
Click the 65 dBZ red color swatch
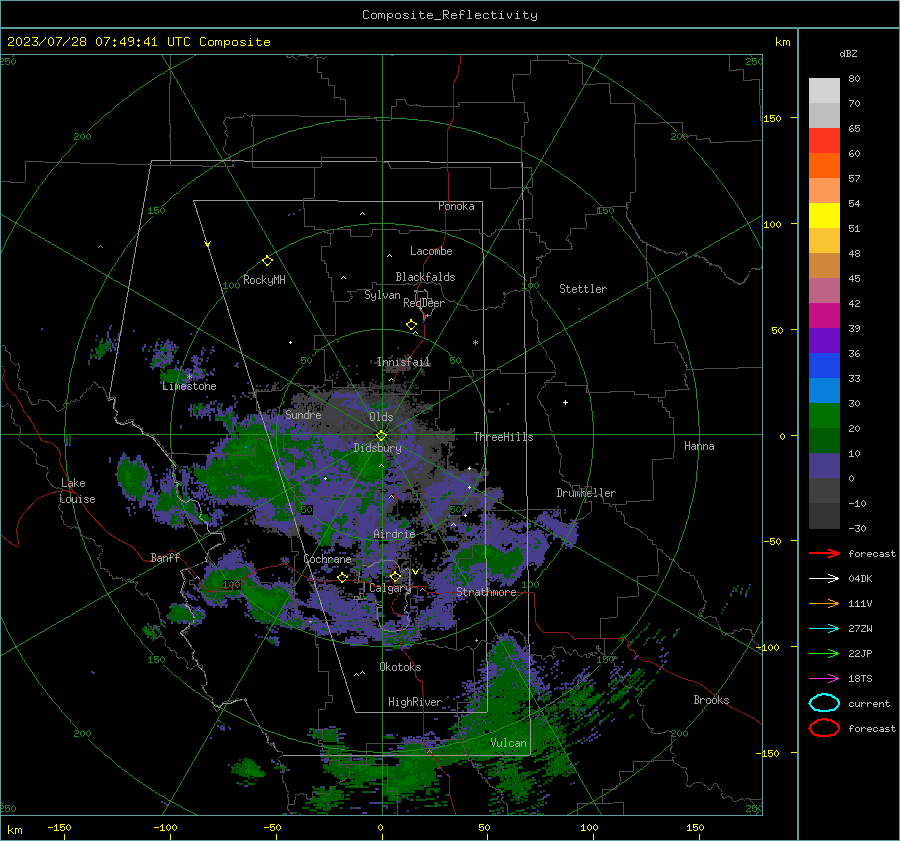(x=824, y=140)
